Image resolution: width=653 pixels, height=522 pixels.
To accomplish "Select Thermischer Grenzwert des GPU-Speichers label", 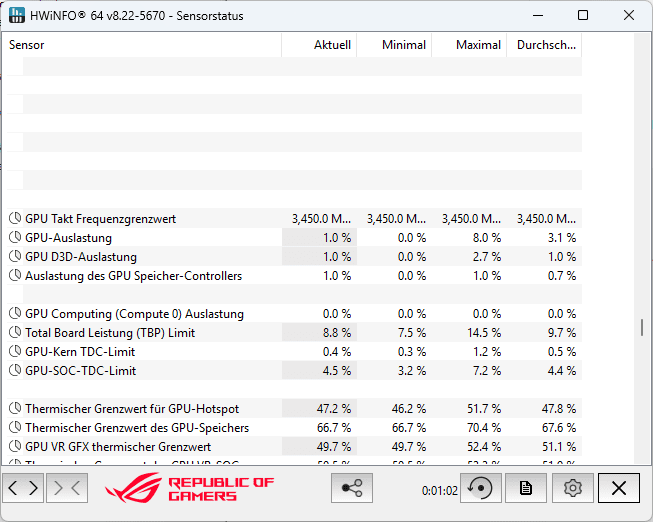I will tap(137, 428).
